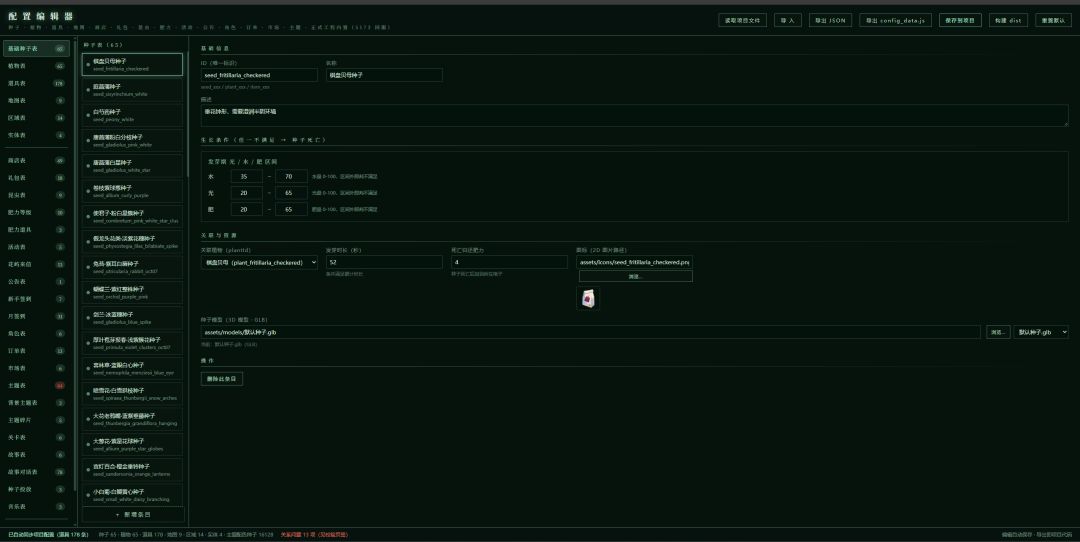Select the seed_sandersonia_orange_lanterns entry
The image size is (1080, 542).
[x=132, y=470]
